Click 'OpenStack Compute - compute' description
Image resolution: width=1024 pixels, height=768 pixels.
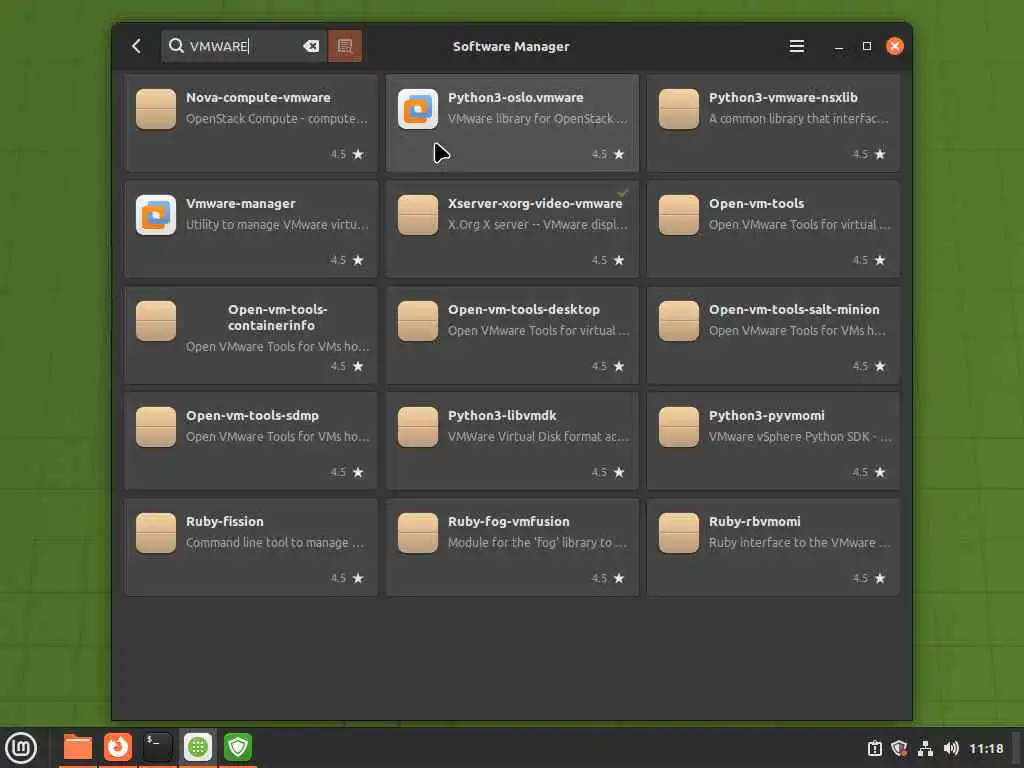click(276, 119)
